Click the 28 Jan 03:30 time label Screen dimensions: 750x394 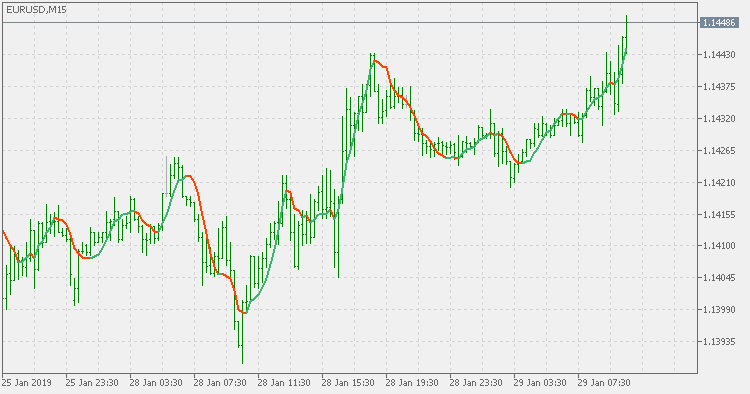click(156, 383)
